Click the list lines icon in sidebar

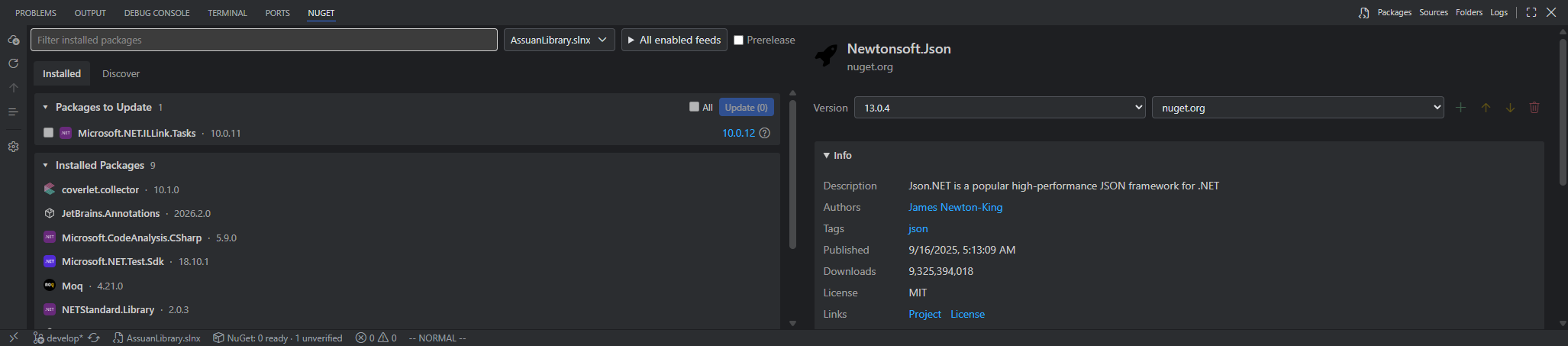coord(13,112)
